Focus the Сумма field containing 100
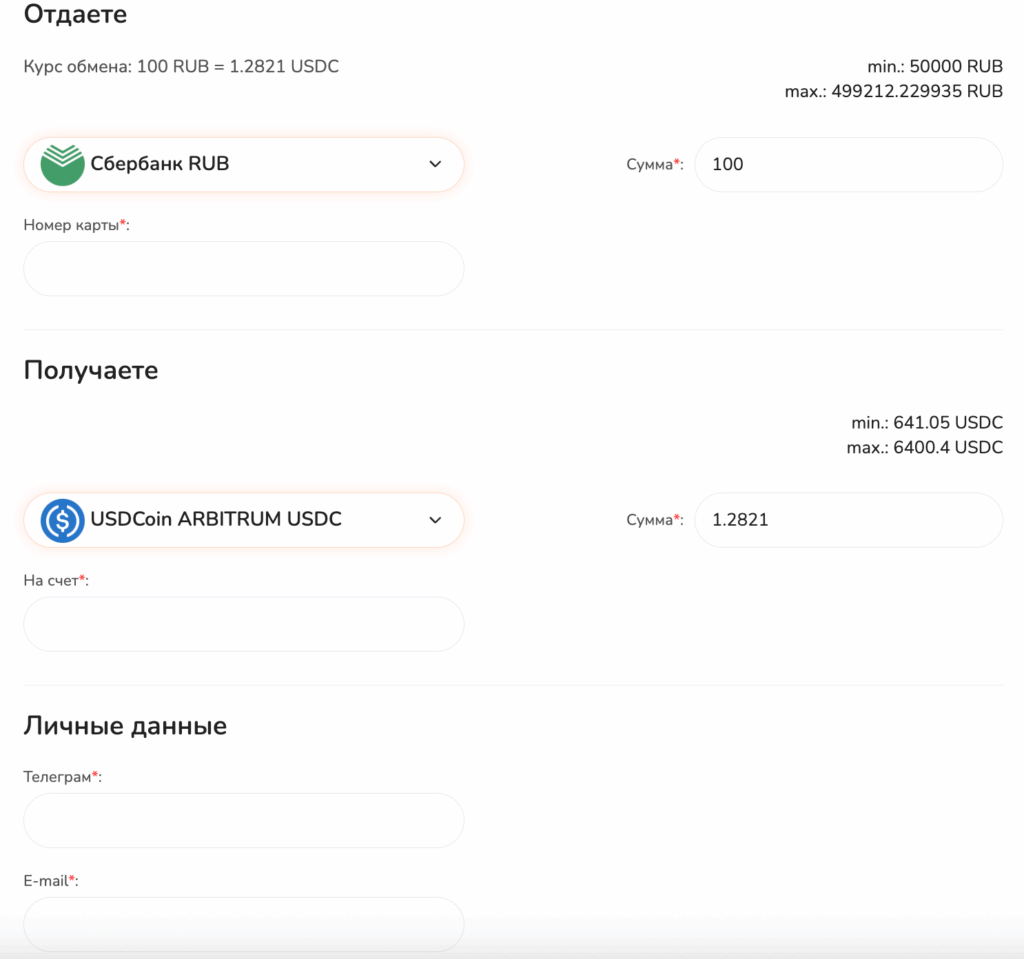Viewport: 1024px width, 959px height. 848,164
